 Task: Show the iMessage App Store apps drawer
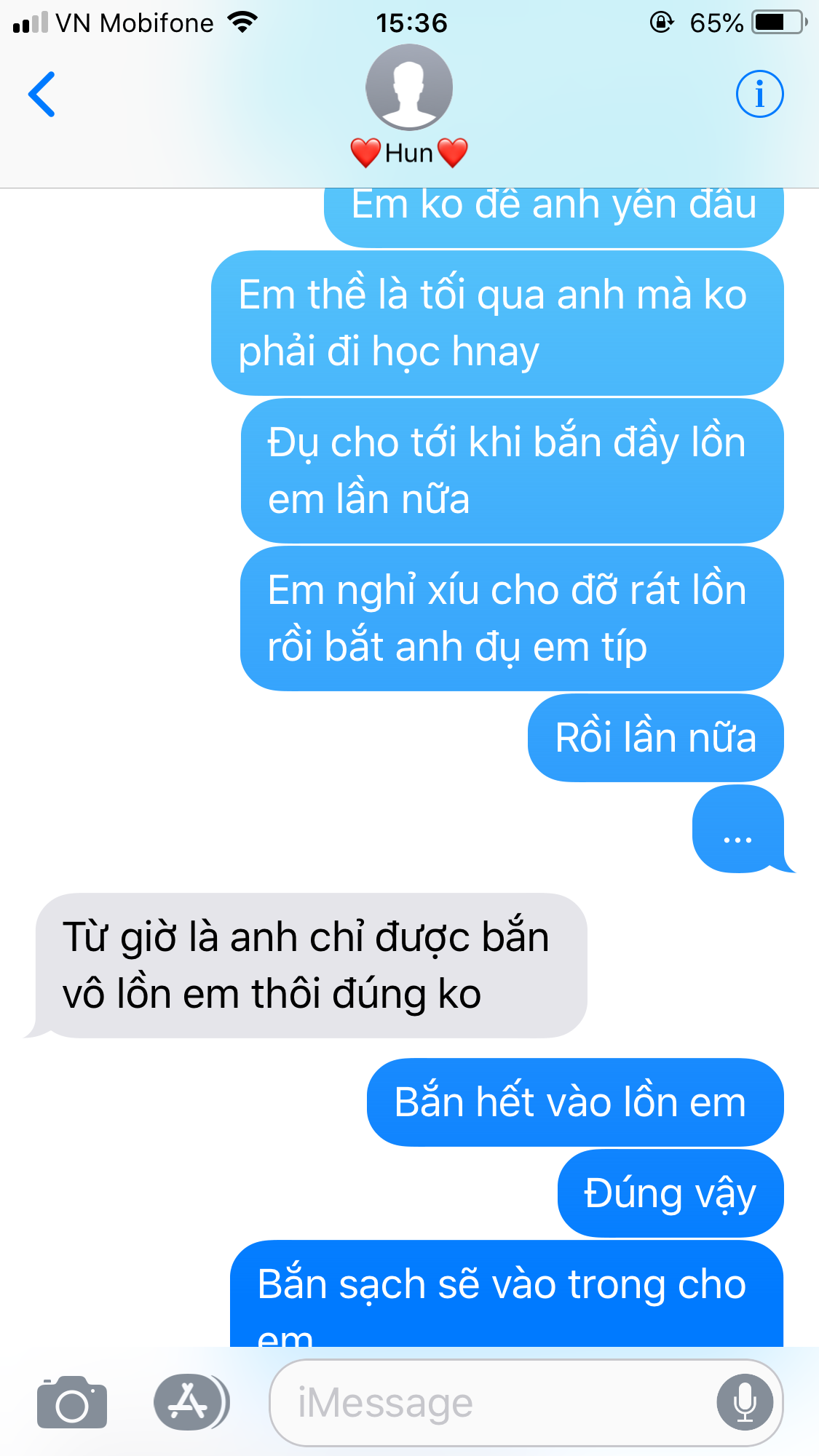(191, 1401)
